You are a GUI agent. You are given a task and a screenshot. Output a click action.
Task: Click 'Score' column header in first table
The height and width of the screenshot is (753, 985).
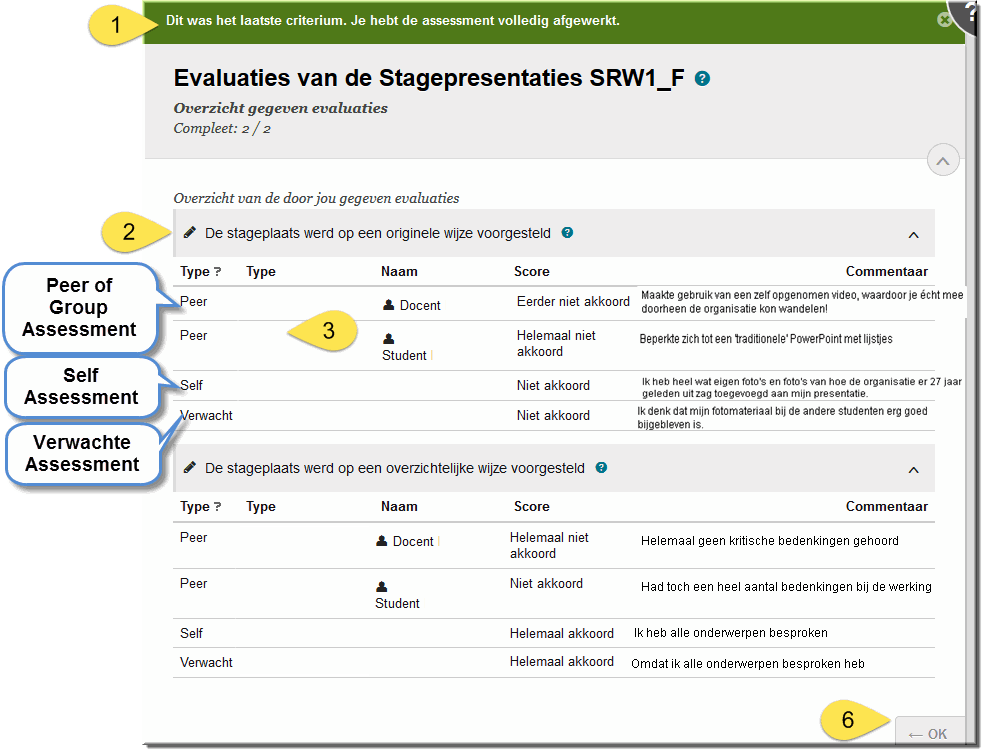(x=531, y=271)
